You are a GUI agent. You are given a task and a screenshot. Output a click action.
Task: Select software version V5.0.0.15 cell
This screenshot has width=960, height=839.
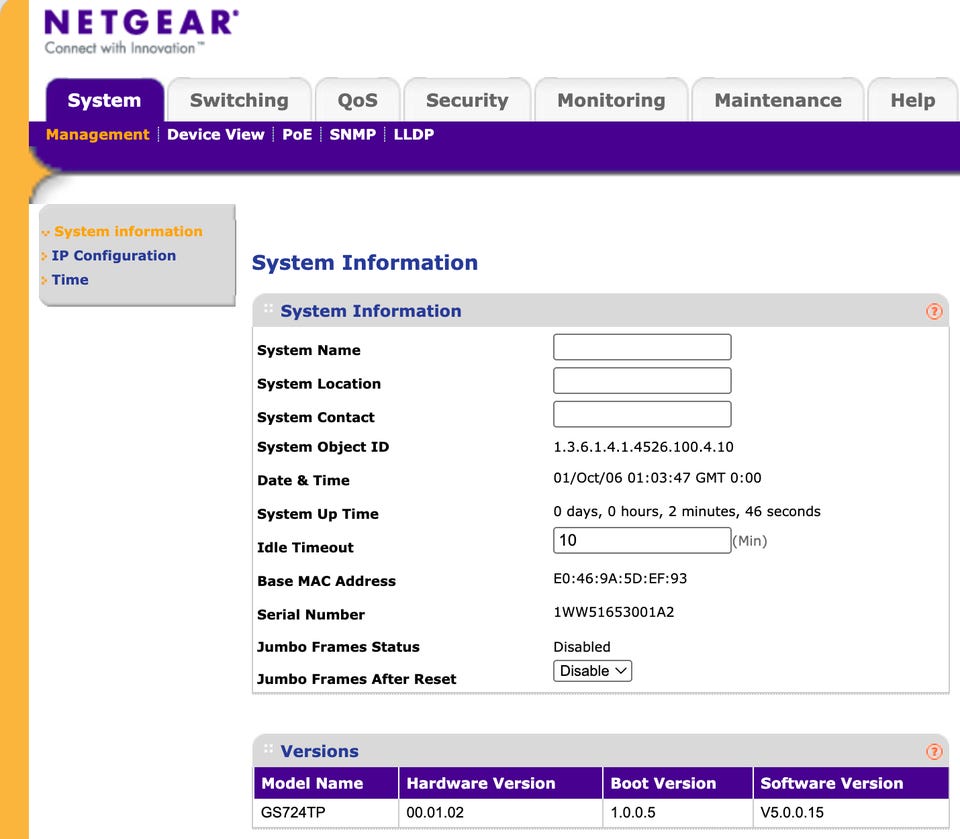pos(851,813)
